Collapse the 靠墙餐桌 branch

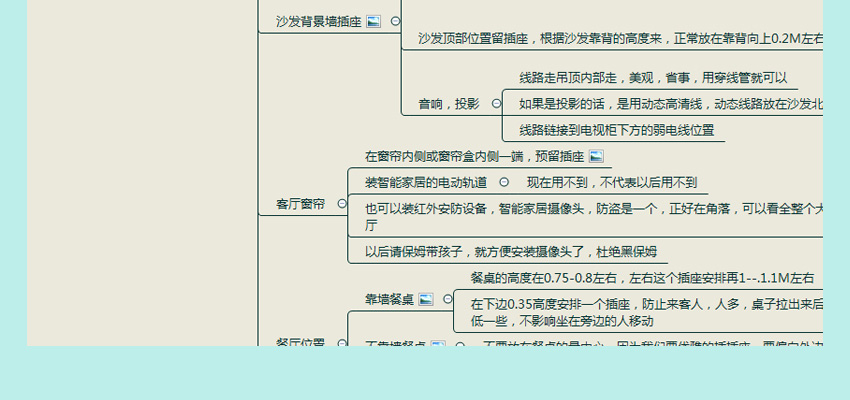(x=447, y=299)
